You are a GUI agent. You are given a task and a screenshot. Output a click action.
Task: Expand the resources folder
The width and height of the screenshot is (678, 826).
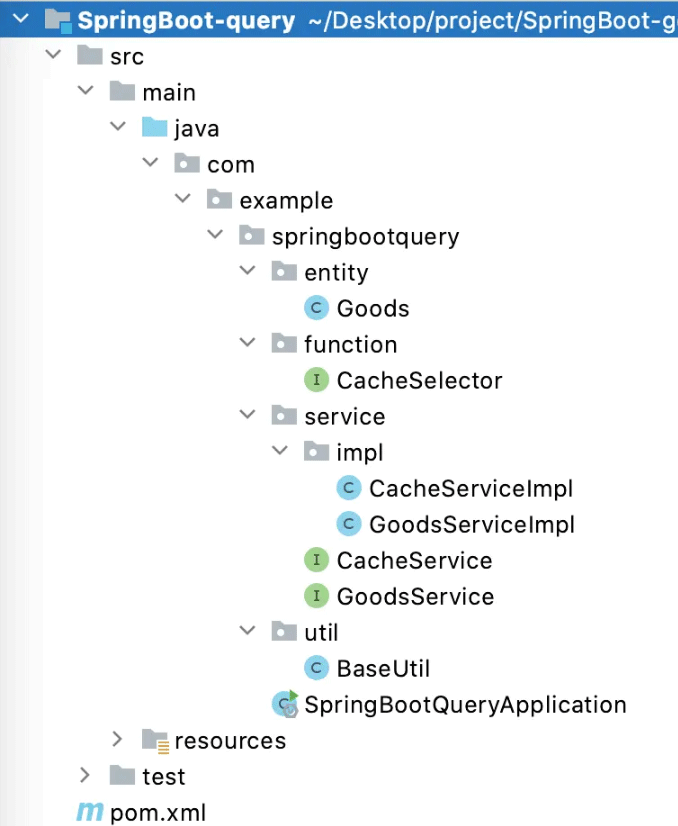(x=119, y=740)
